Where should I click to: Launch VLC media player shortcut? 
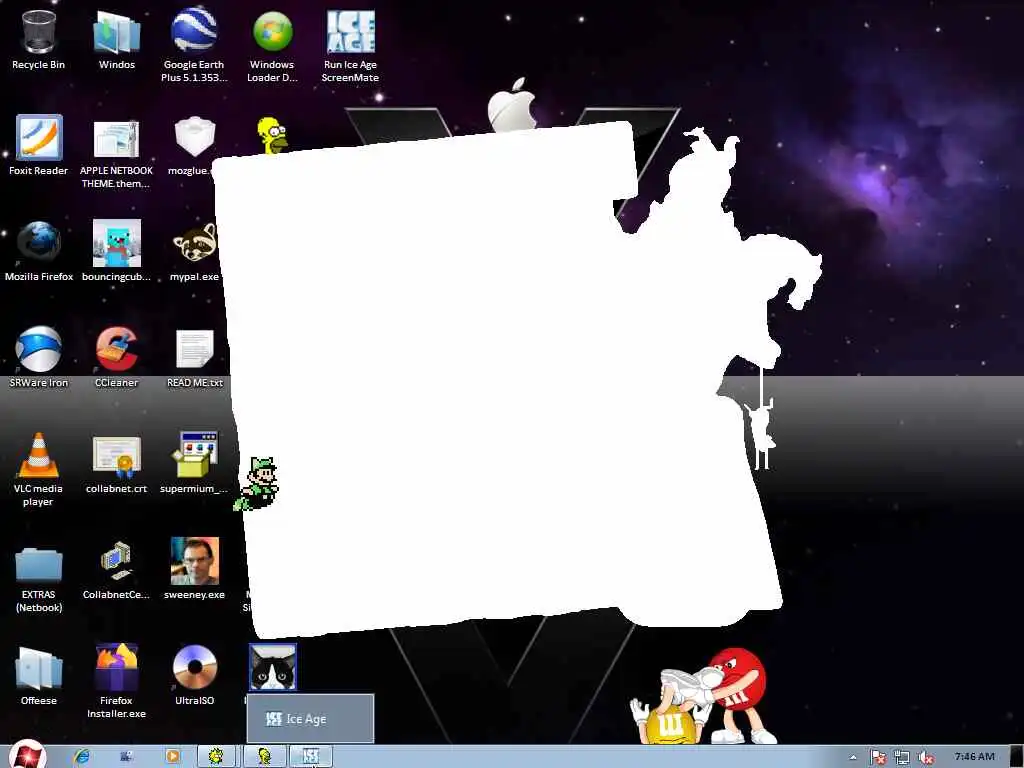pyautogui.click(x=39, y=469)
